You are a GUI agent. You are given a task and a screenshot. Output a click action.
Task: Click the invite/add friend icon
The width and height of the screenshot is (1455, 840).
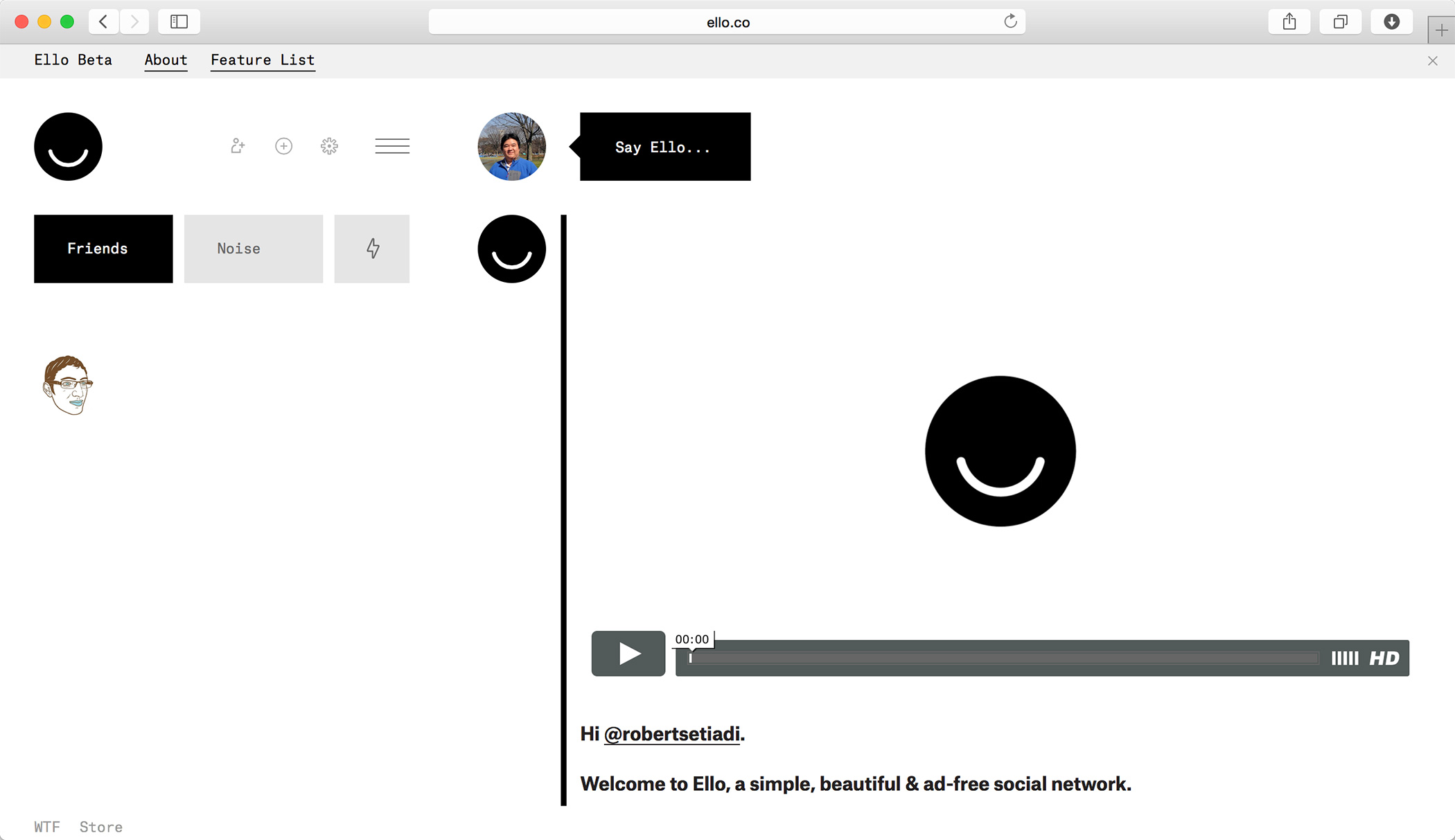pos(237,145)
